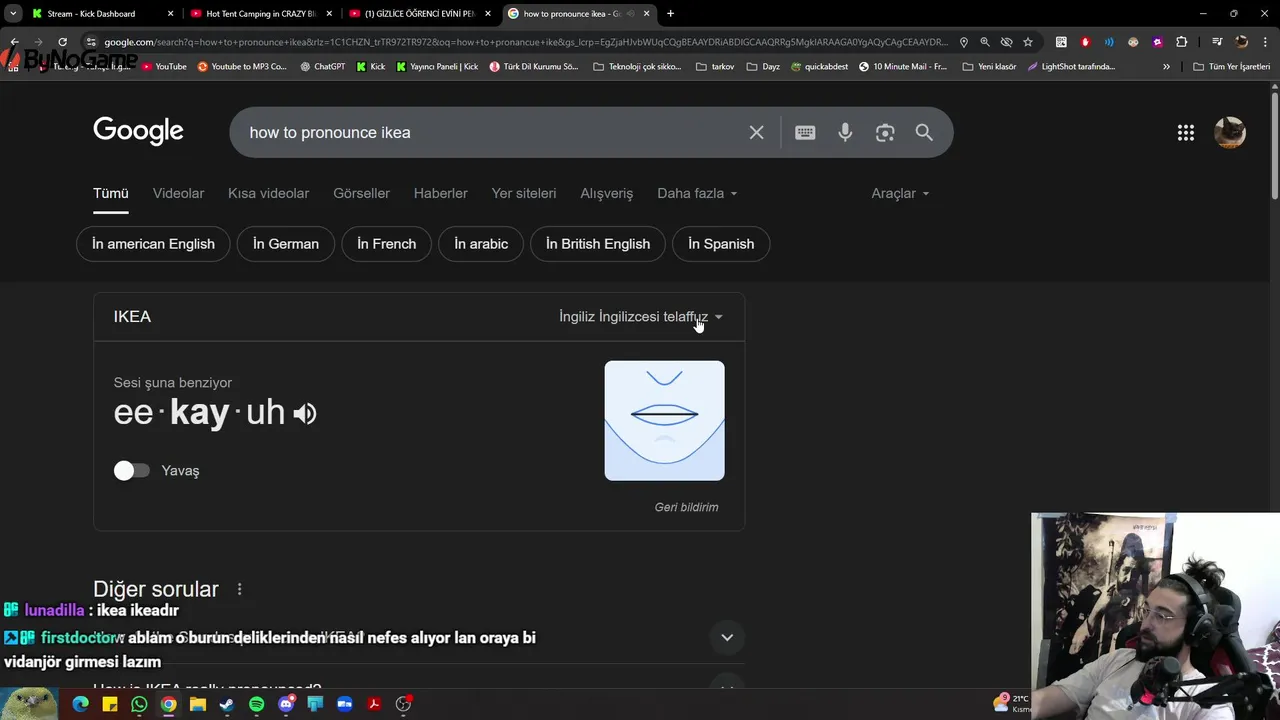Switch to the Alışveriş tab
Image resolution: width=1280 pixels, height=720 pixels.
(606, 193)
